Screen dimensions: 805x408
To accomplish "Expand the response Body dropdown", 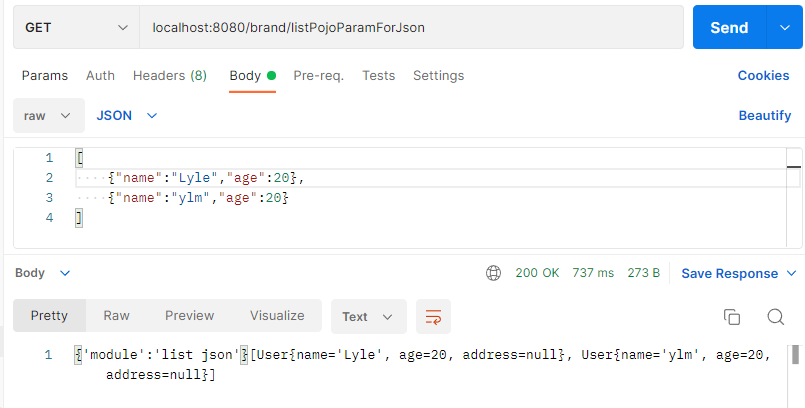I will point(42,273).
